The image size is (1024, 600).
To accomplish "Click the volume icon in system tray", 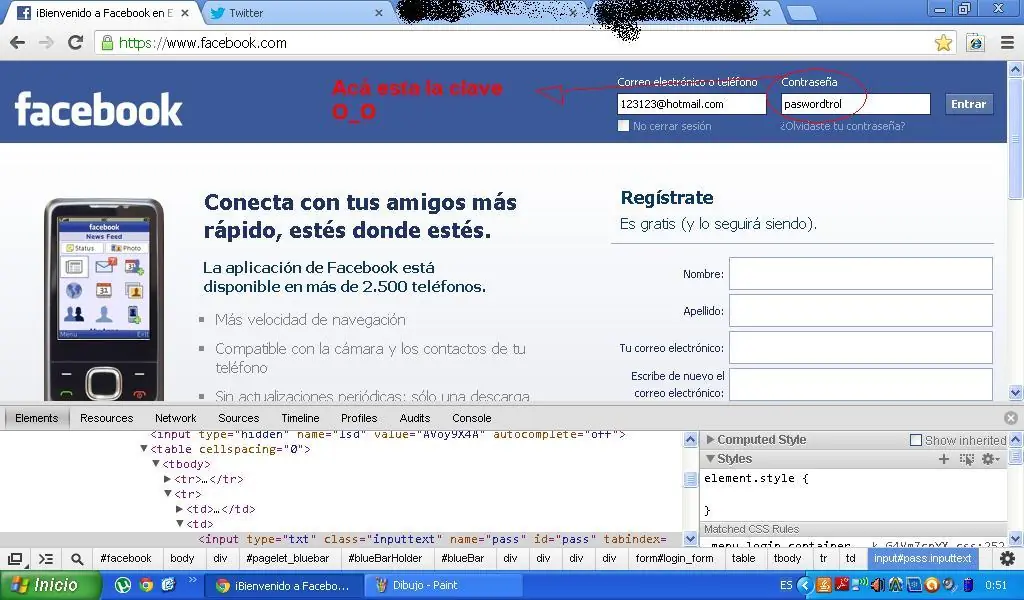I will click(x=877, y=585).
